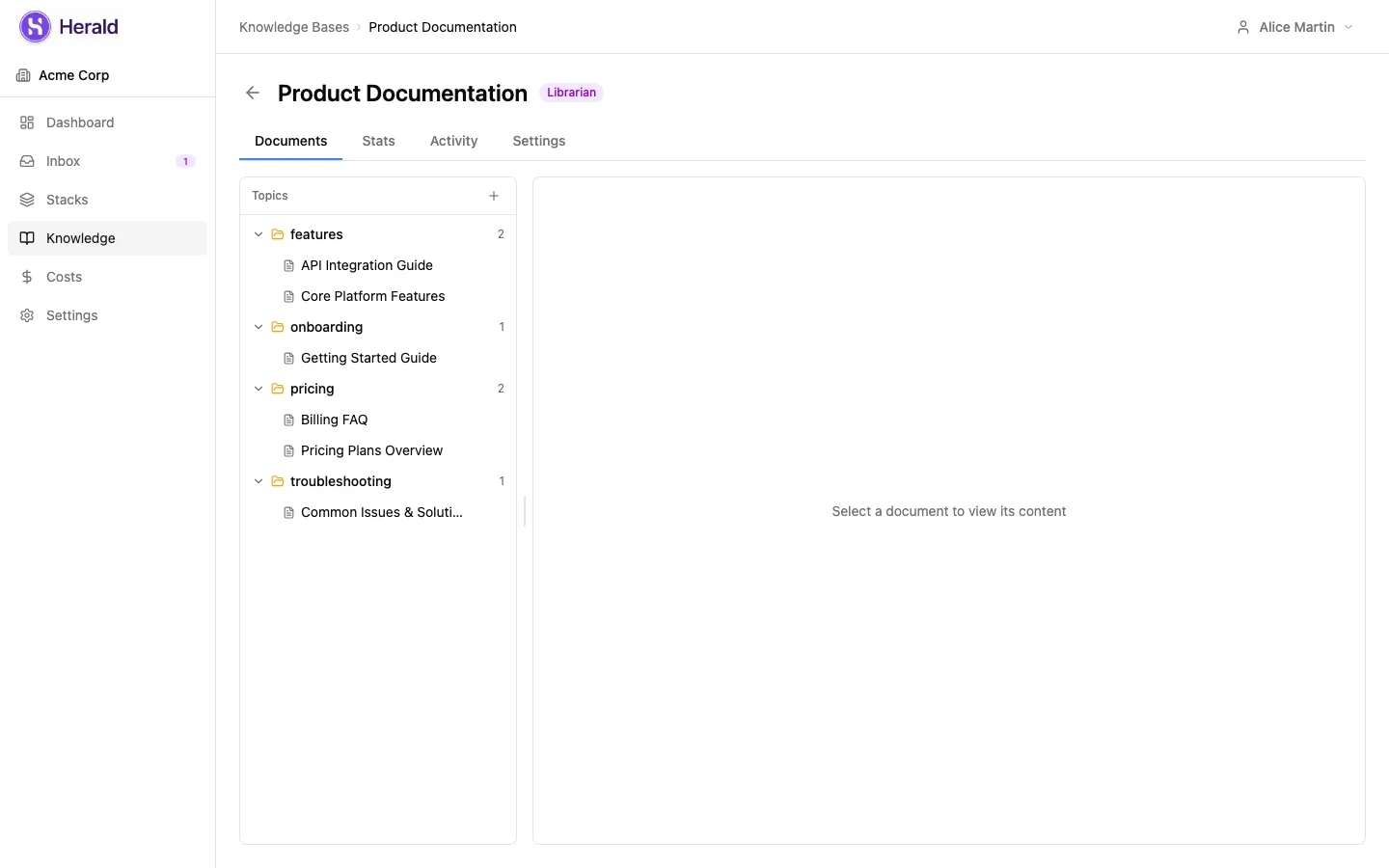Click the user icon next to Alice Martin

(1242, 27)
